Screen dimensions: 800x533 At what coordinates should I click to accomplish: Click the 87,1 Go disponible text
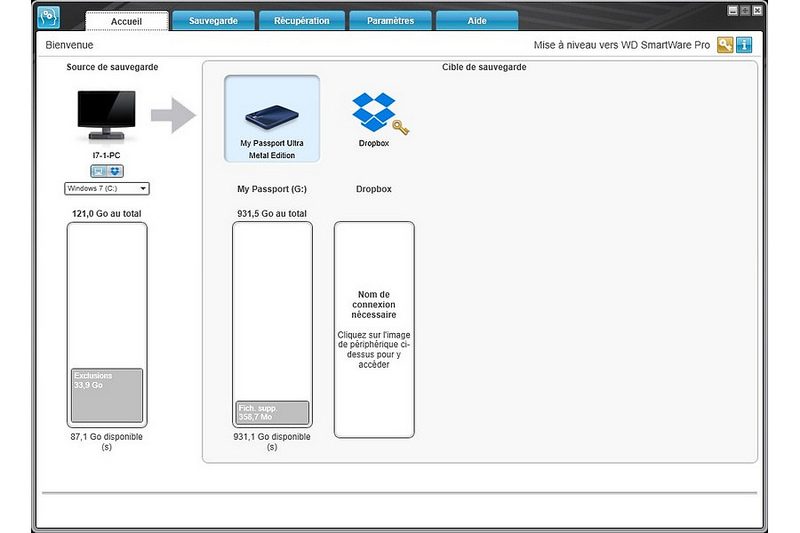107,442
